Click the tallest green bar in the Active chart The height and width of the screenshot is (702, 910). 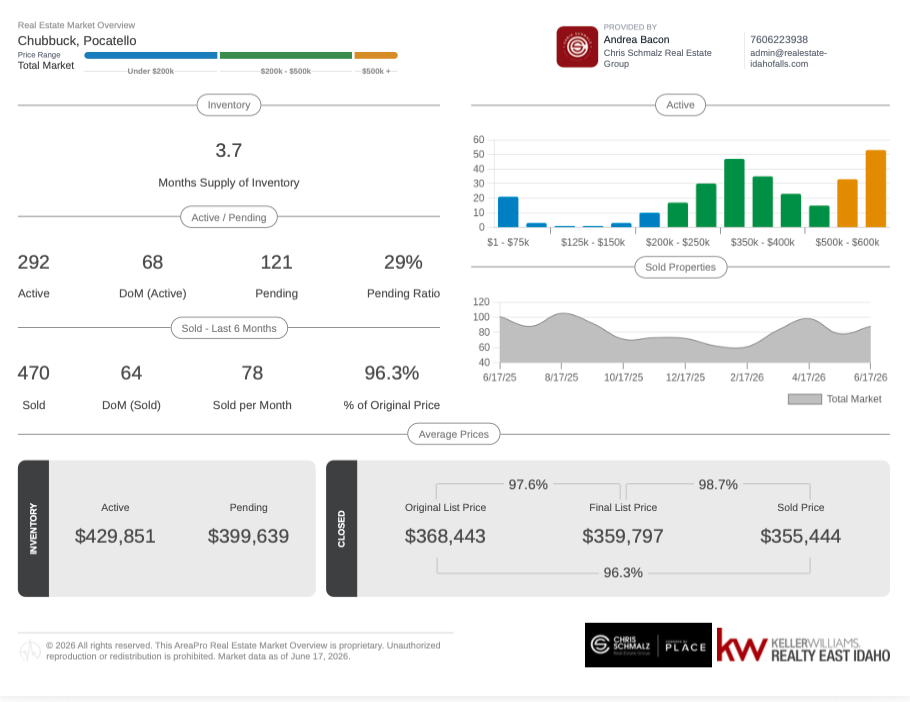734,193
